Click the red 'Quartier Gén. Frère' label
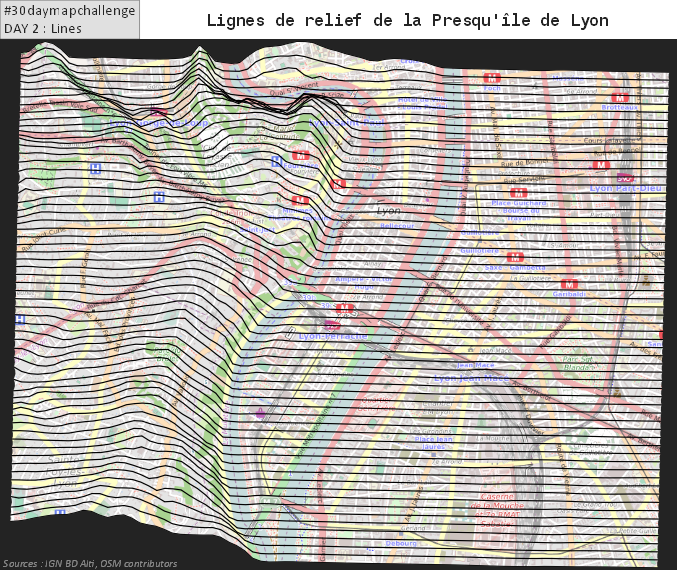 (376, 404)
